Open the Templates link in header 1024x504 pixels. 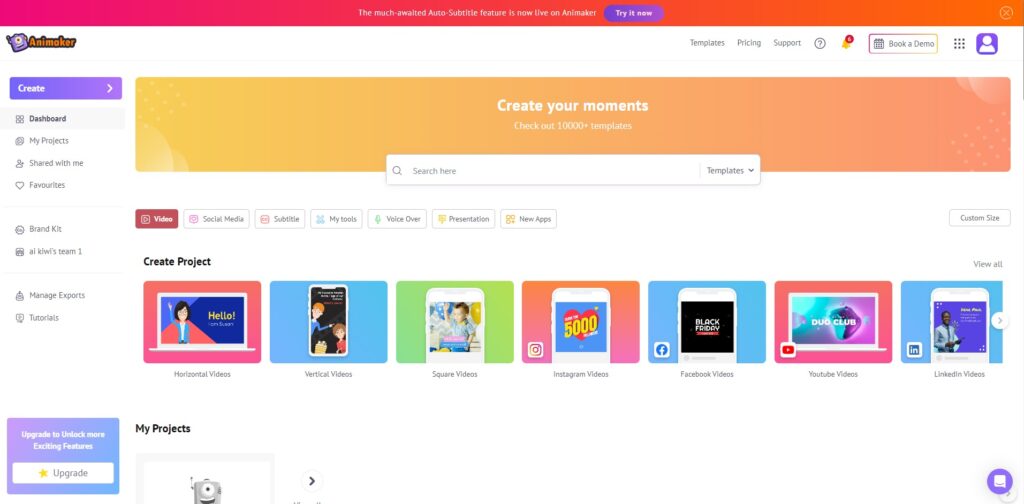click(707, 43)
